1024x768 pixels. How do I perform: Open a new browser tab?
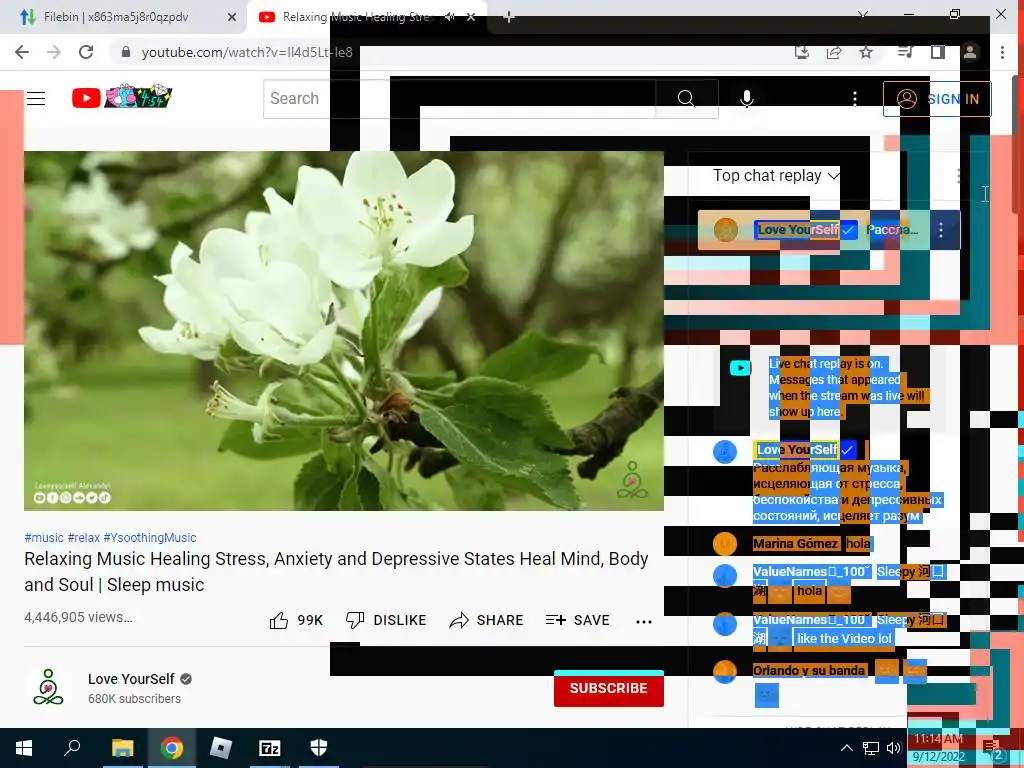(x=509, y=18)
